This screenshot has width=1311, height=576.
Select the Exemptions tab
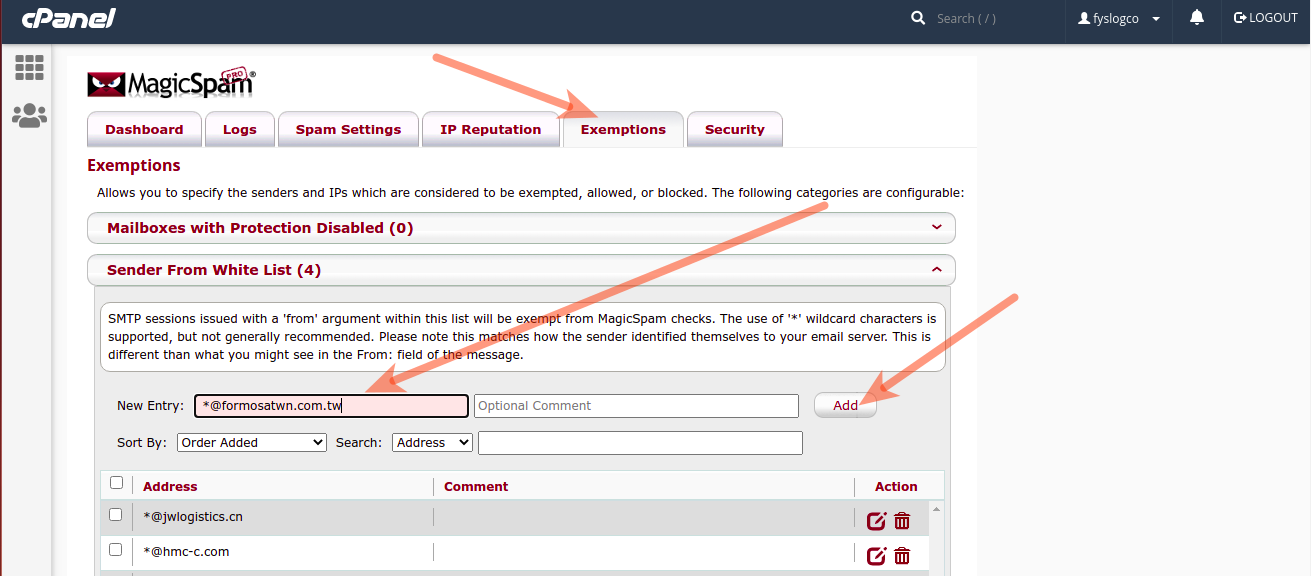[623, 130]
